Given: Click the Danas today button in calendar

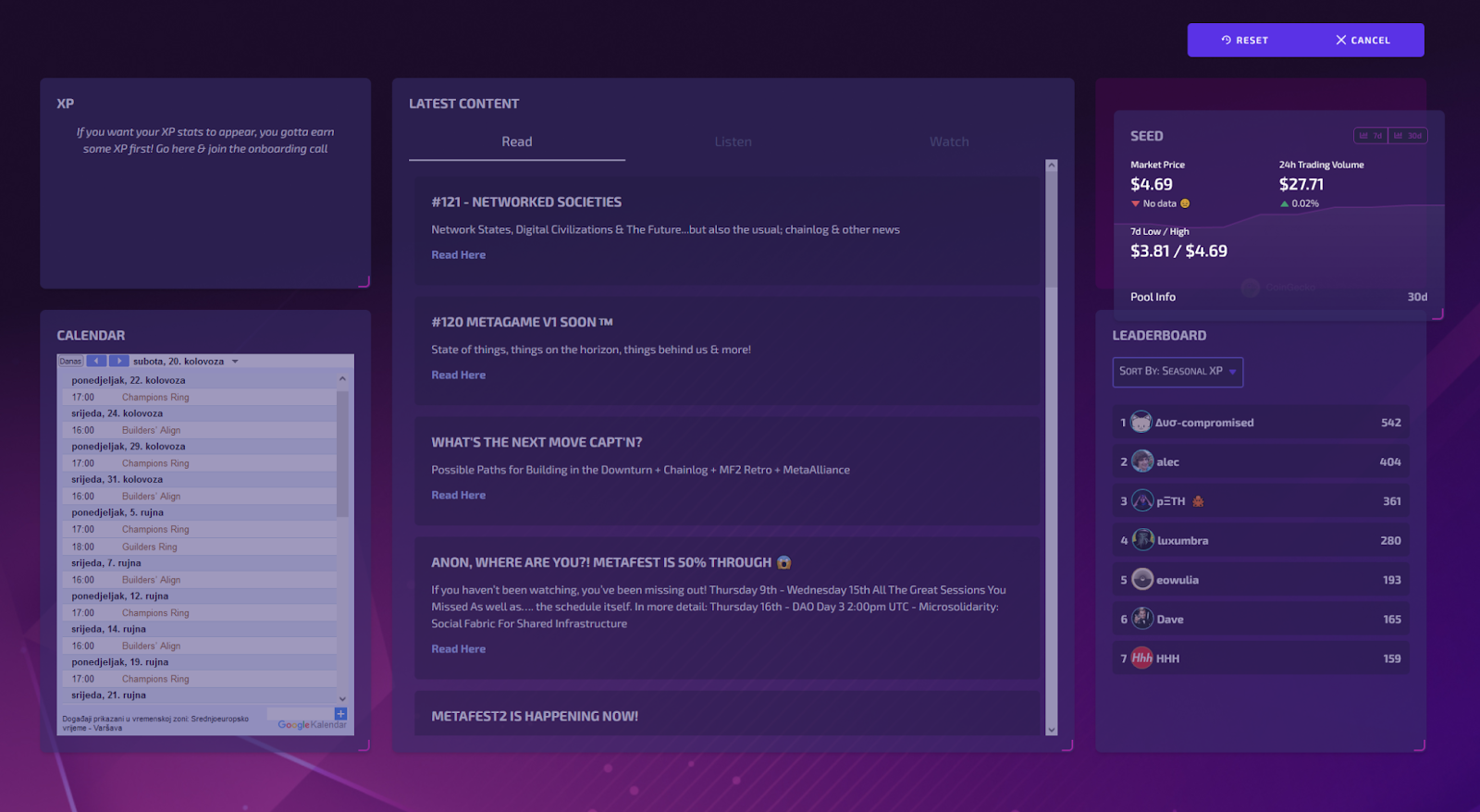Looking at the screenshot, I should [x=71, y=362].
